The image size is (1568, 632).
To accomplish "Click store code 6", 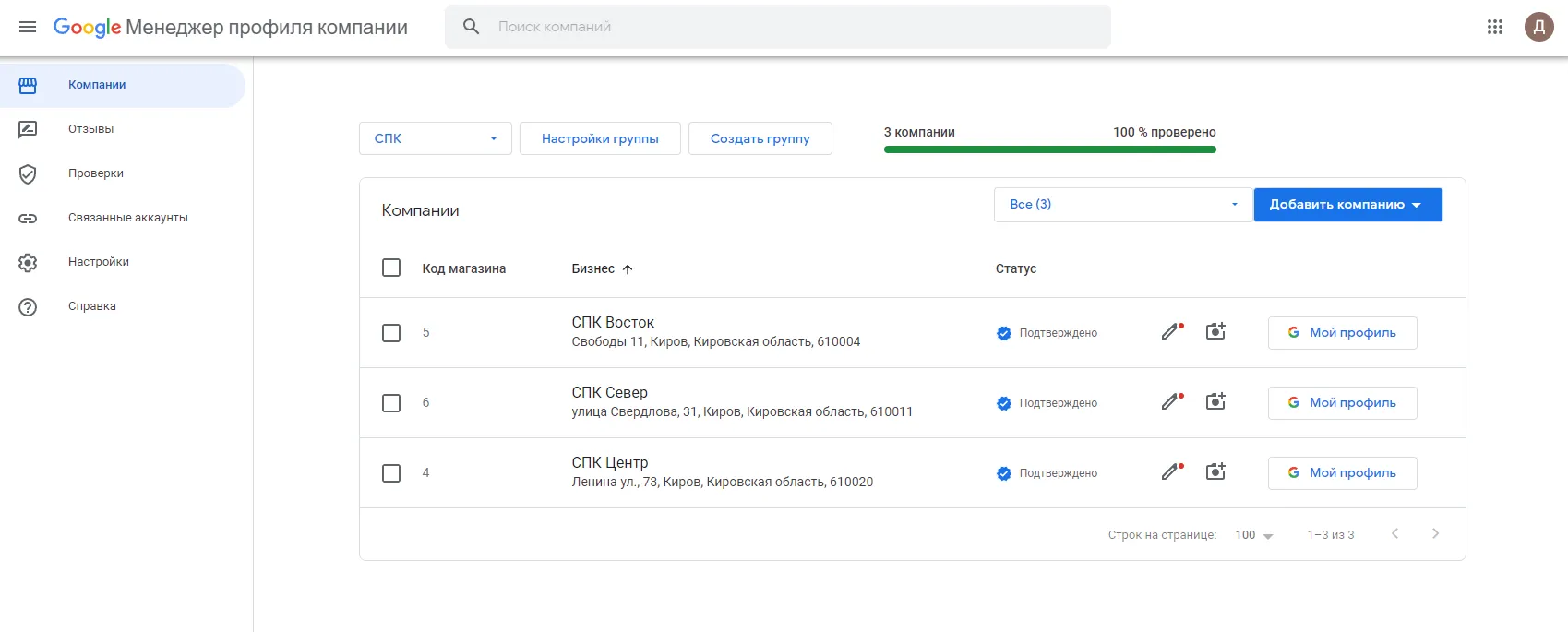I will tap(426, 403).
